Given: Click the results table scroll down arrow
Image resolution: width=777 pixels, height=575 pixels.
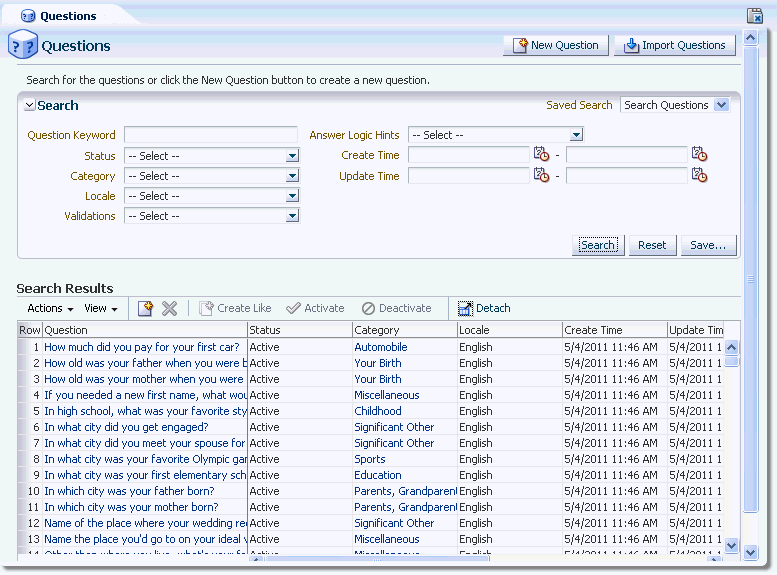Looking at the screenshot, I should [731, 545].
